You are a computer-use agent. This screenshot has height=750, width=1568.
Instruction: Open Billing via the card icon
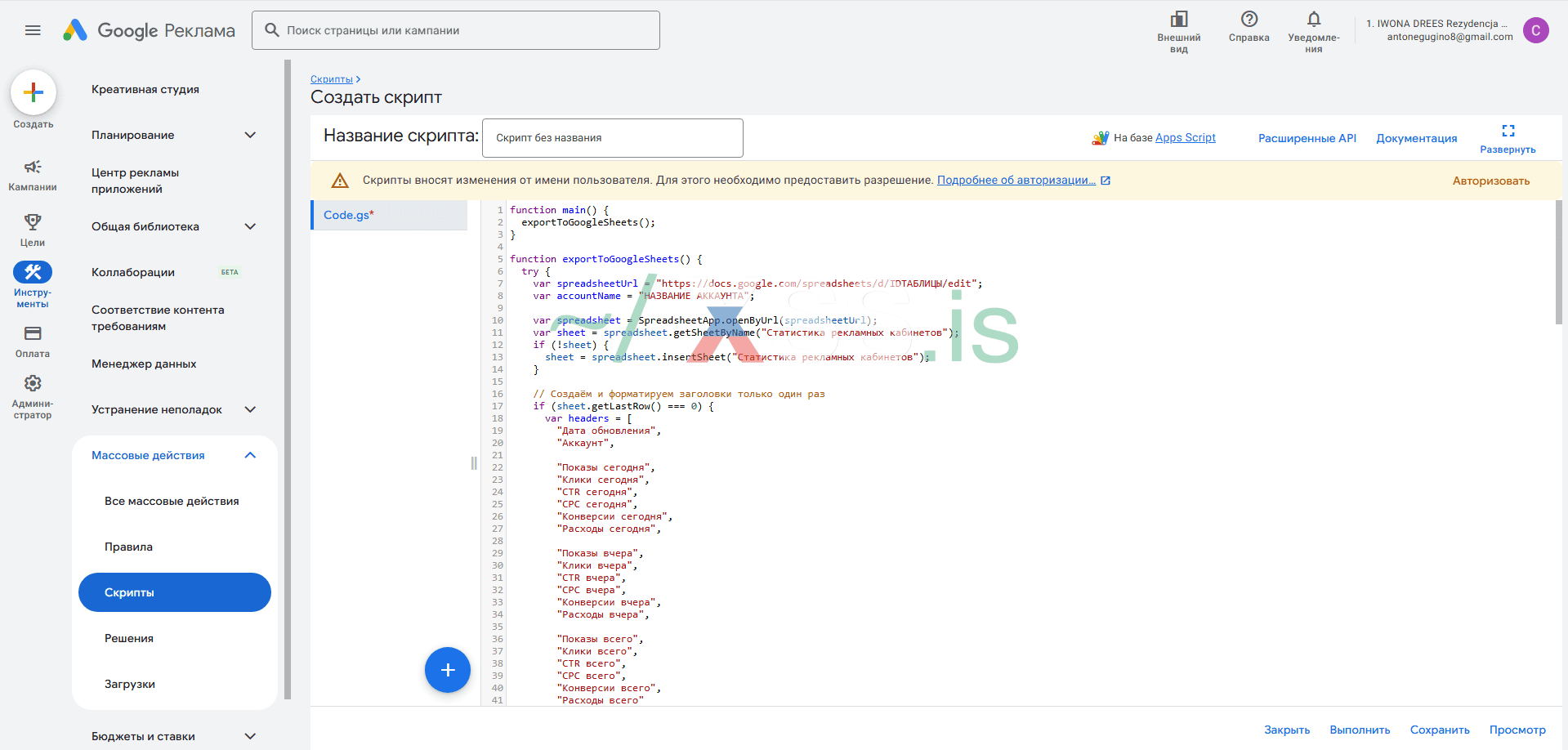(x=33, y=333)
